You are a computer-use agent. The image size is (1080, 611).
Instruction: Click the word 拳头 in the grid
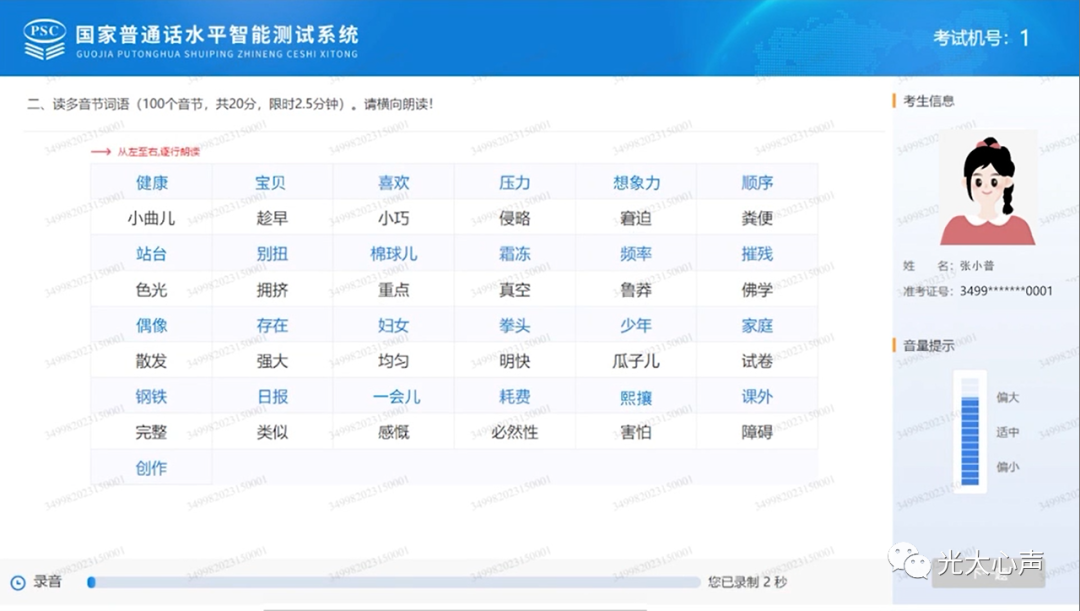pyautogui.click(x=514, y=324)
